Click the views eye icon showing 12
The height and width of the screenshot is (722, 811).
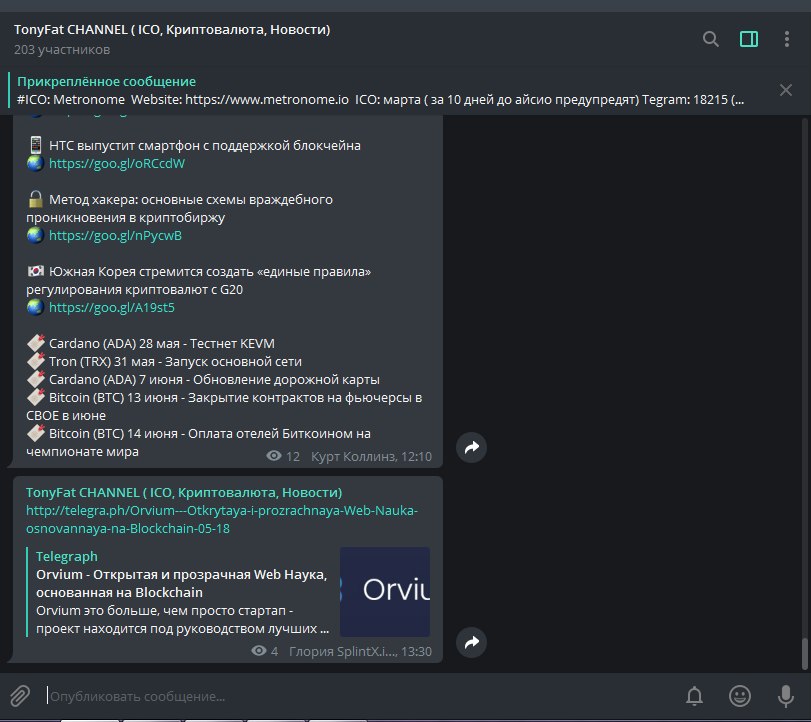point(274,456)
